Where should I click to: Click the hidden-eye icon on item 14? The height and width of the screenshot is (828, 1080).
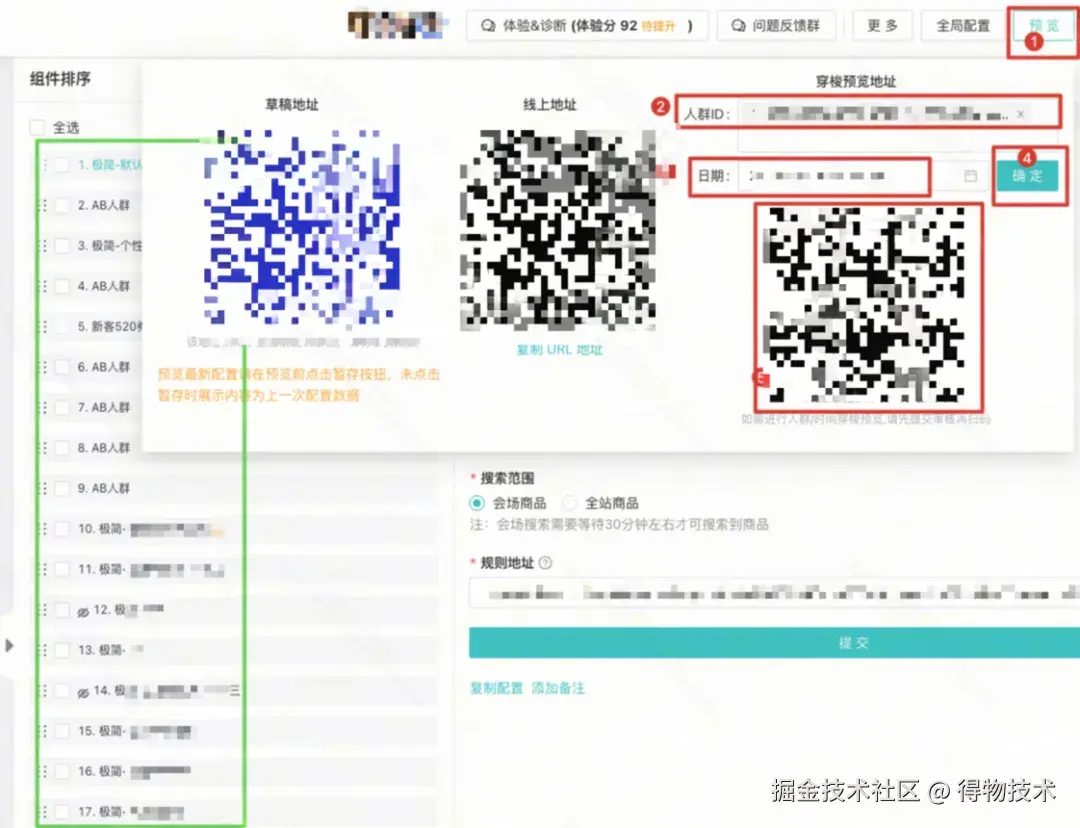[x=83, y=692]
